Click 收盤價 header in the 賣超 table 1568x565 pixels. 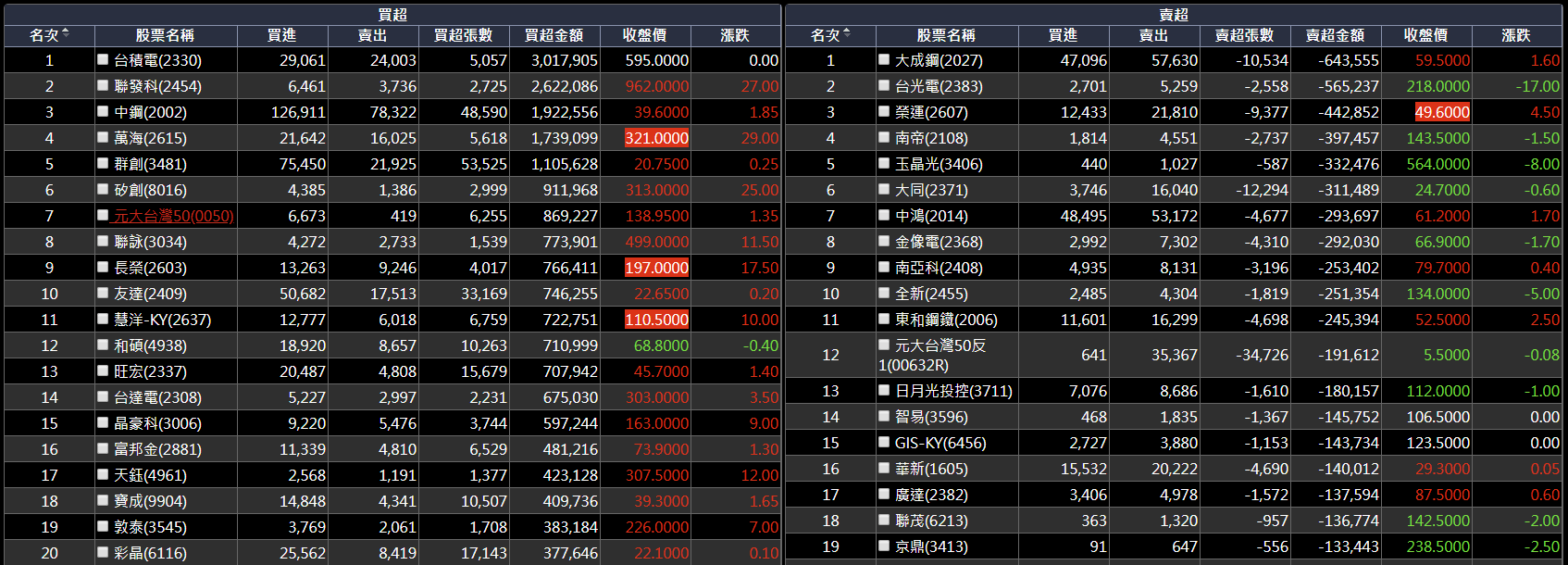tap(1425, 35)
